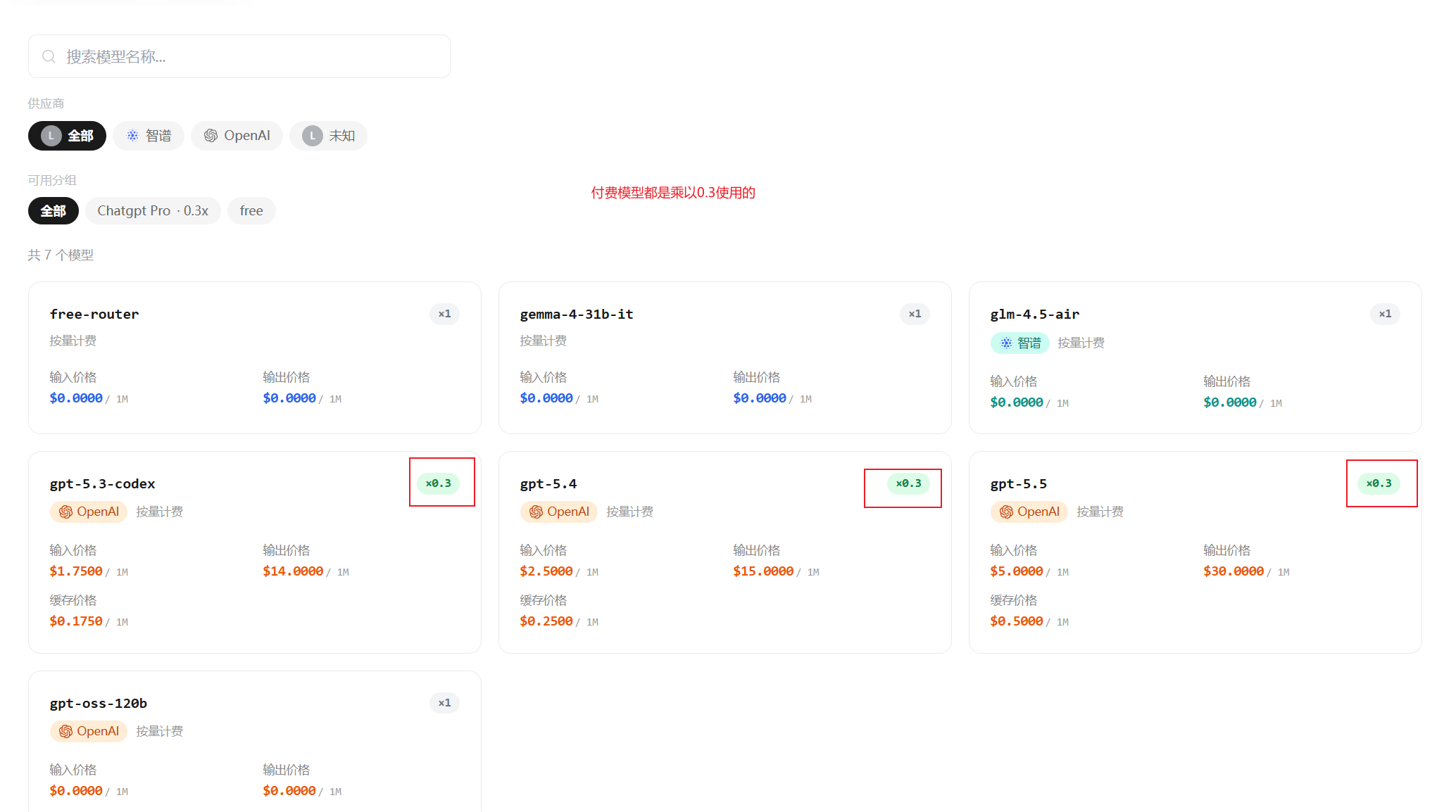The height and width of the screenshot is (812, 1456).
Task: Click the OpenAI tag on gpt-oss-120b
Action: [x=89, y=731]
